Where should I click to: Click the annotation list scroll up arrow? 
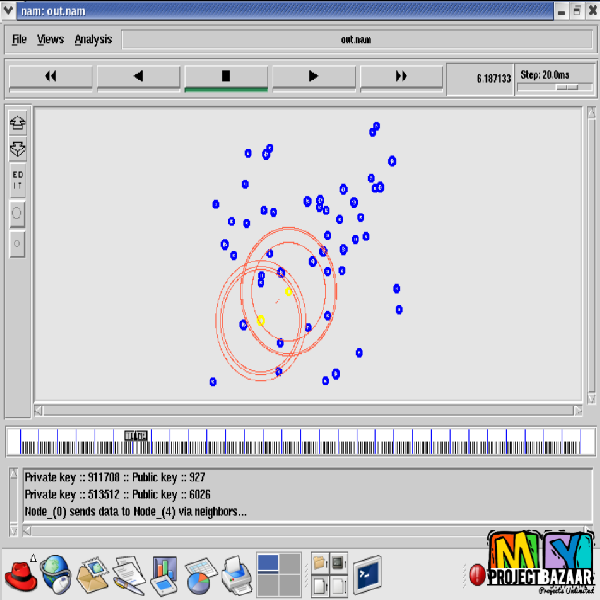(14, 474)
